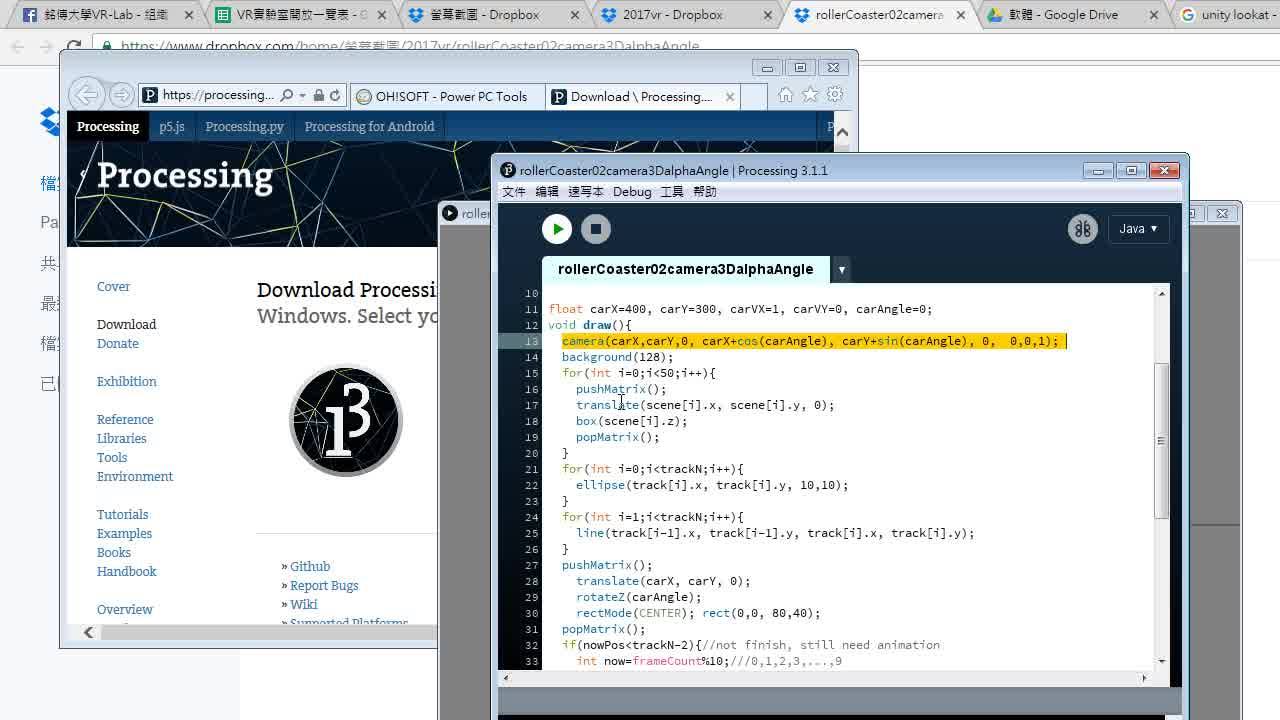Open p5.js link in Processing site navbar
This screenshot has width=1280, height=720.
172,127
